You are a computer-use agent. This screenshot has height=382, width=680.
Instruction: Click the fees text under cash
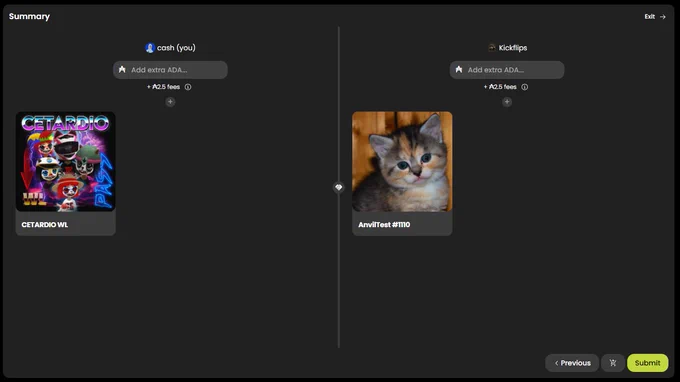tap(163, 87)
